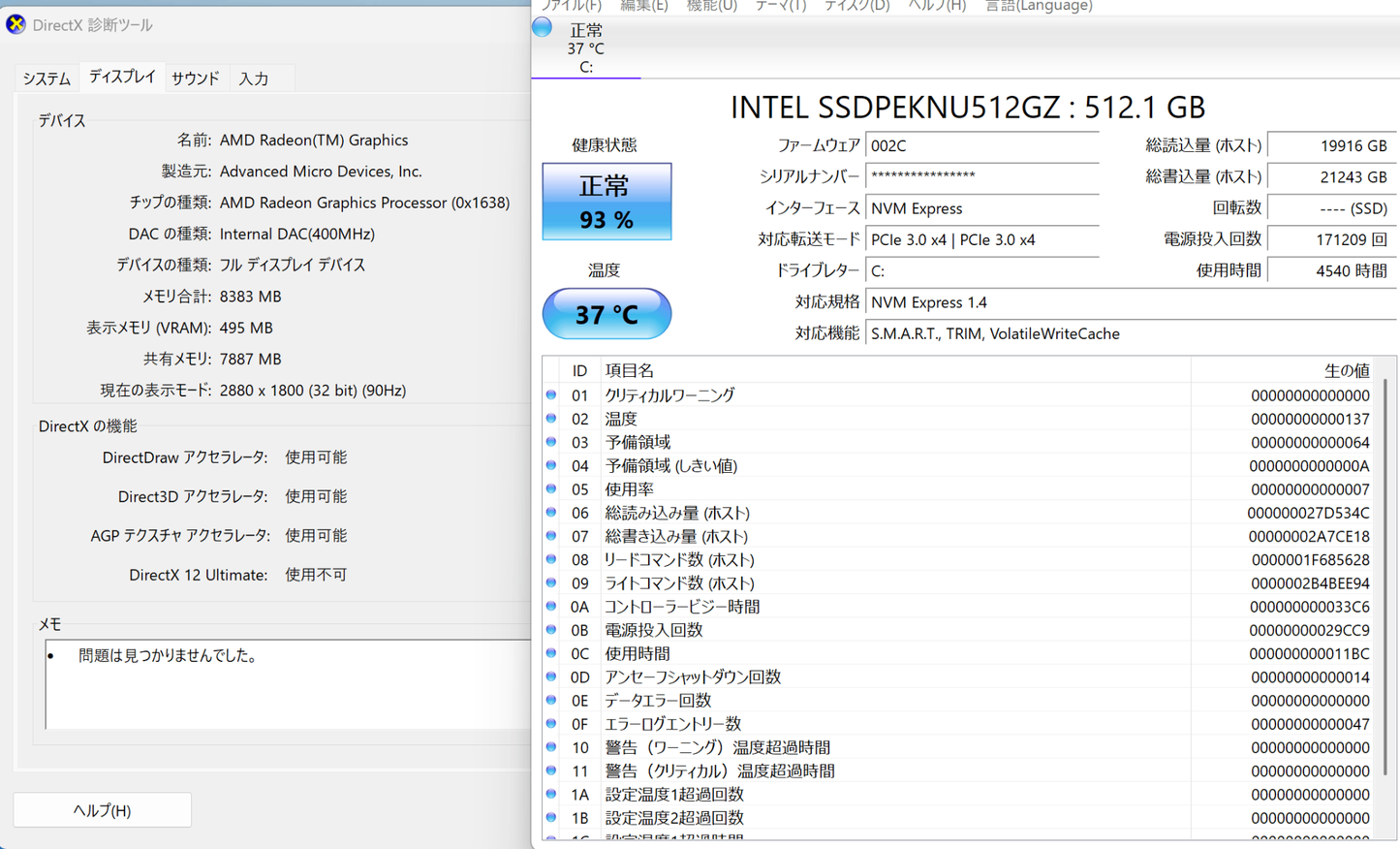Click the 使用時間 field showing 4540 時間
The height and width of the screenshot is (849, 1400).
[x=1332, y=270]
